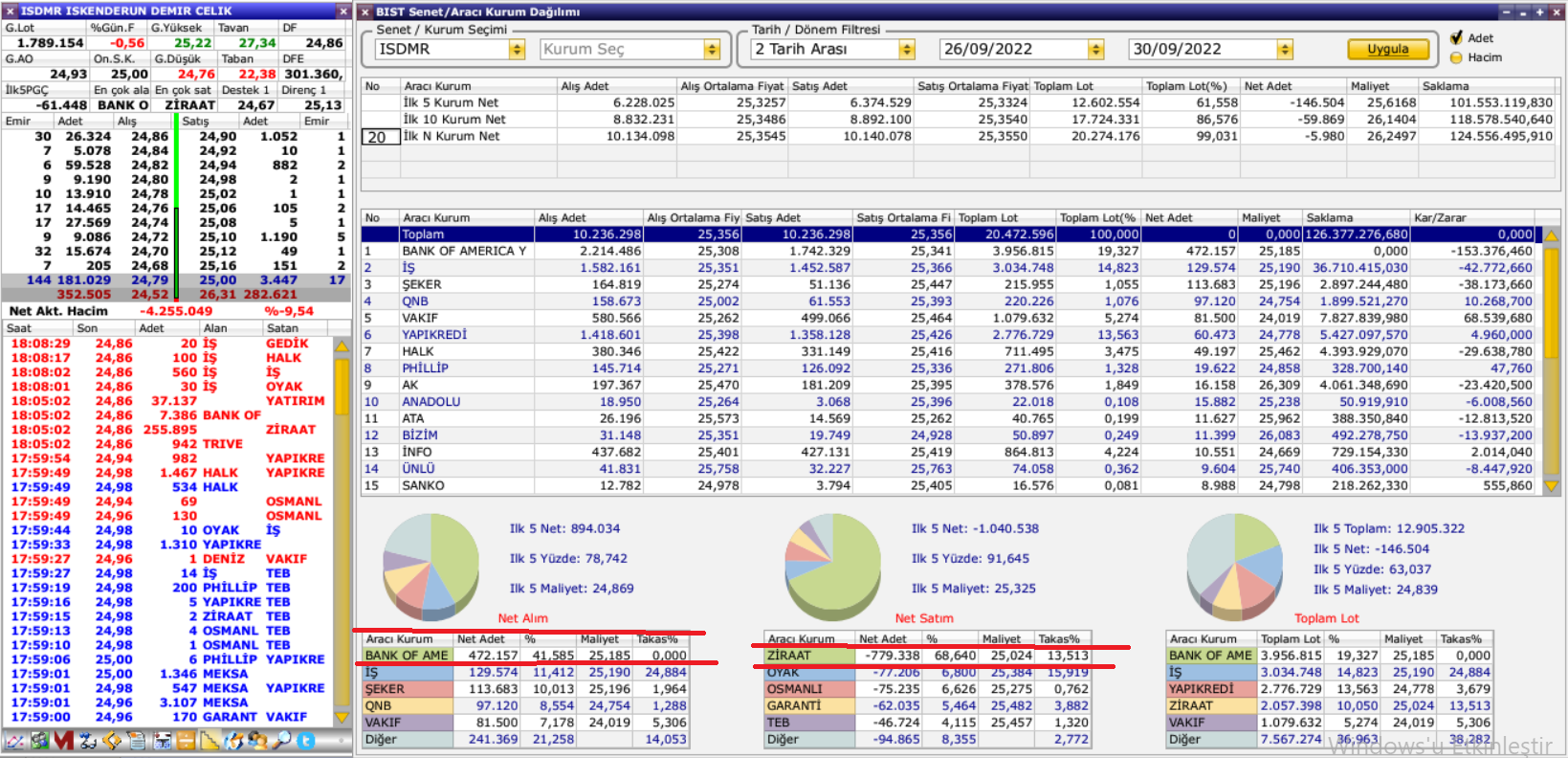Open the Kurum Seç dropdown arrow
Viewport: 1568px width, 758px height.
click(x=712, y=49)
